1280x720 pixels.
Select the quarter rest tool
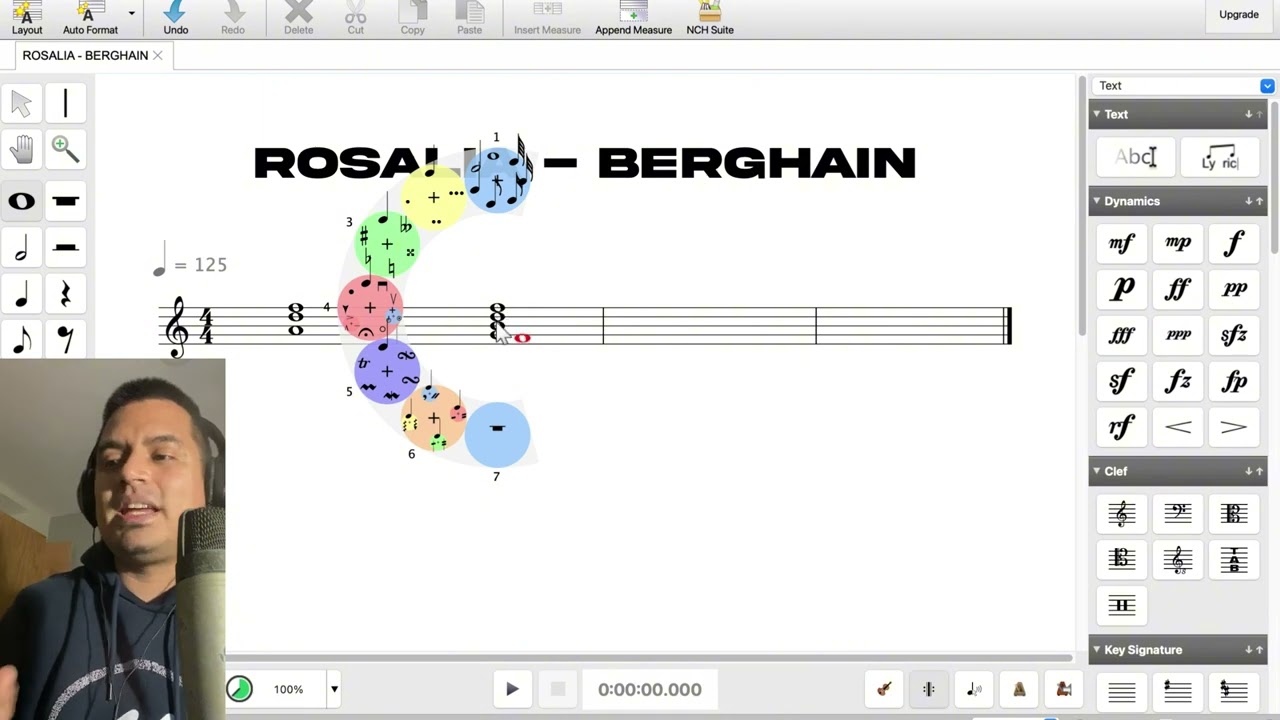pos(65,294)
